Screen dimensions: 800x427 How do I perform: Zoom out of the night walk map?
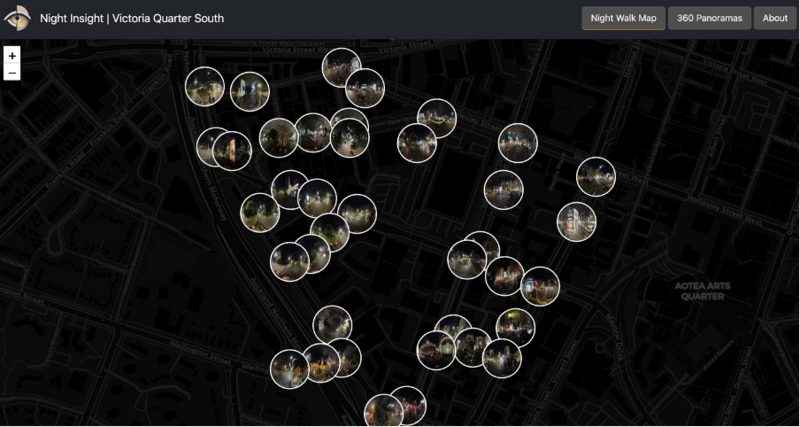coord(12,72)
